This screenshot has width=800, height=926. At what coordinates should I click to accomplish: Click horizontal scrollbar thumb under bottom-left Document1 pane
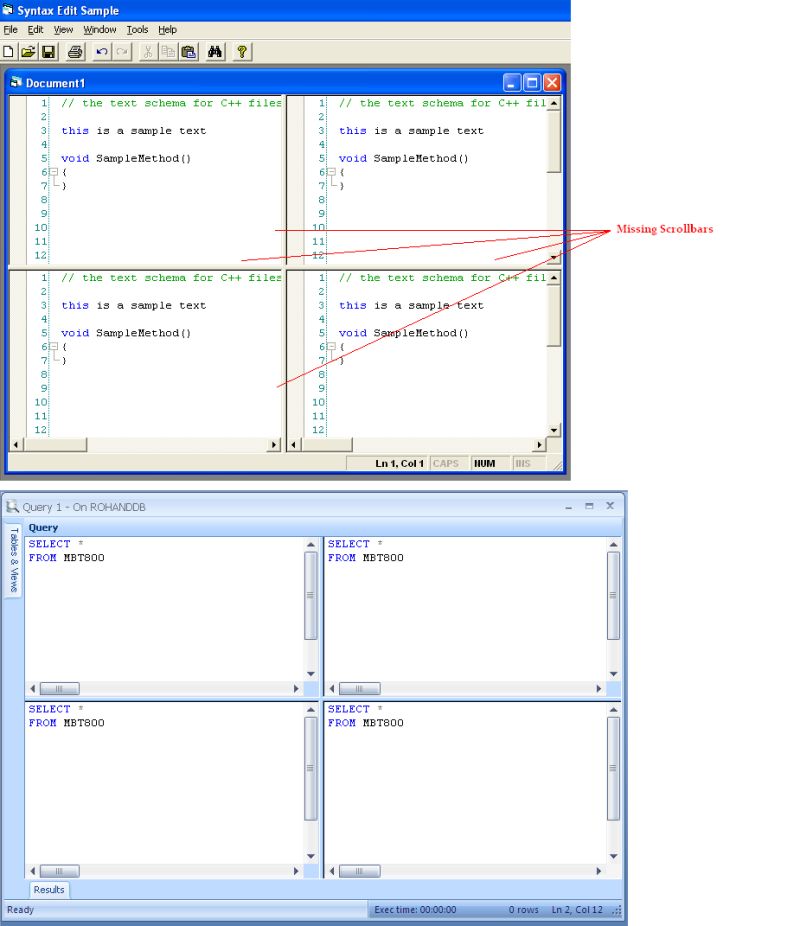55,445
